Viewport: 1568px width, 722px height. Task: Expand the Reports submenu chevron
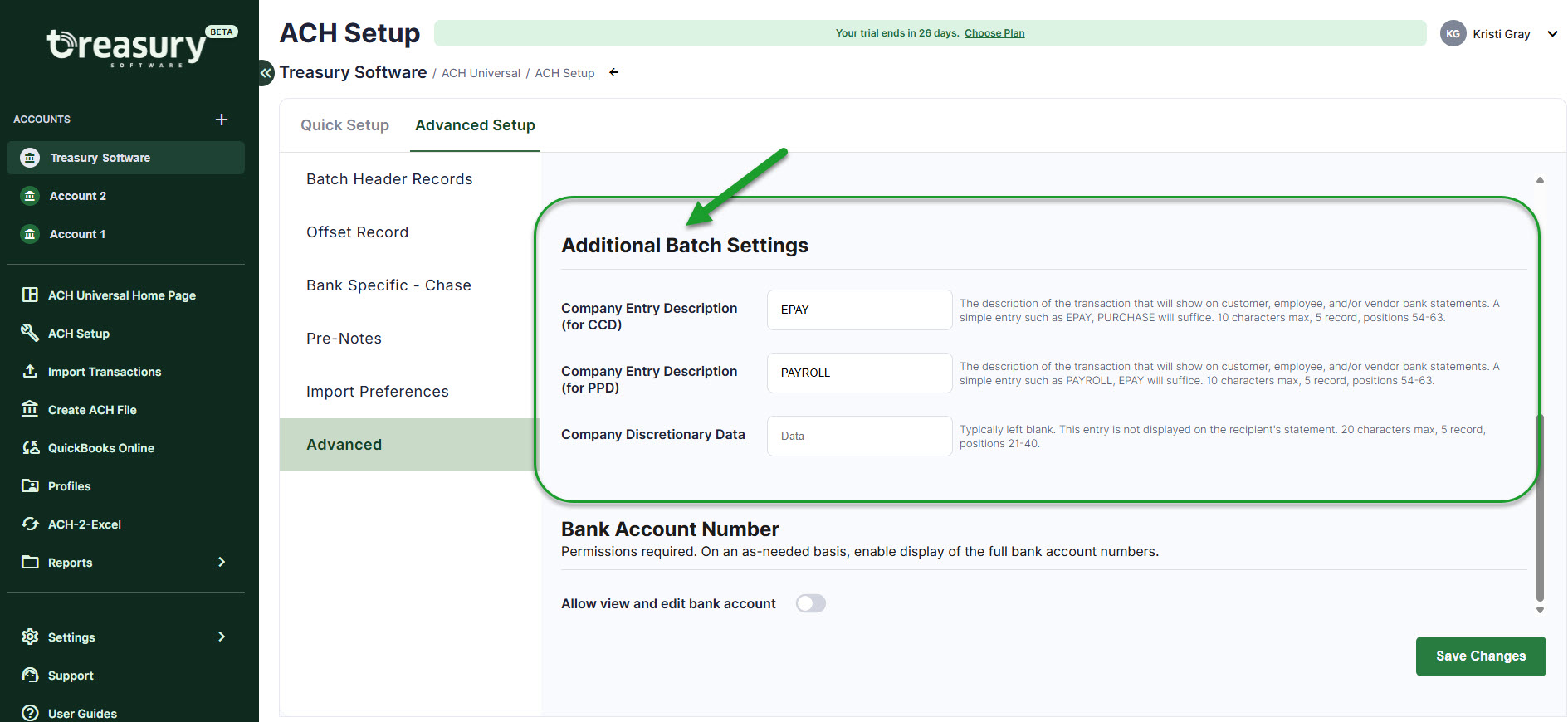[222, 562]
